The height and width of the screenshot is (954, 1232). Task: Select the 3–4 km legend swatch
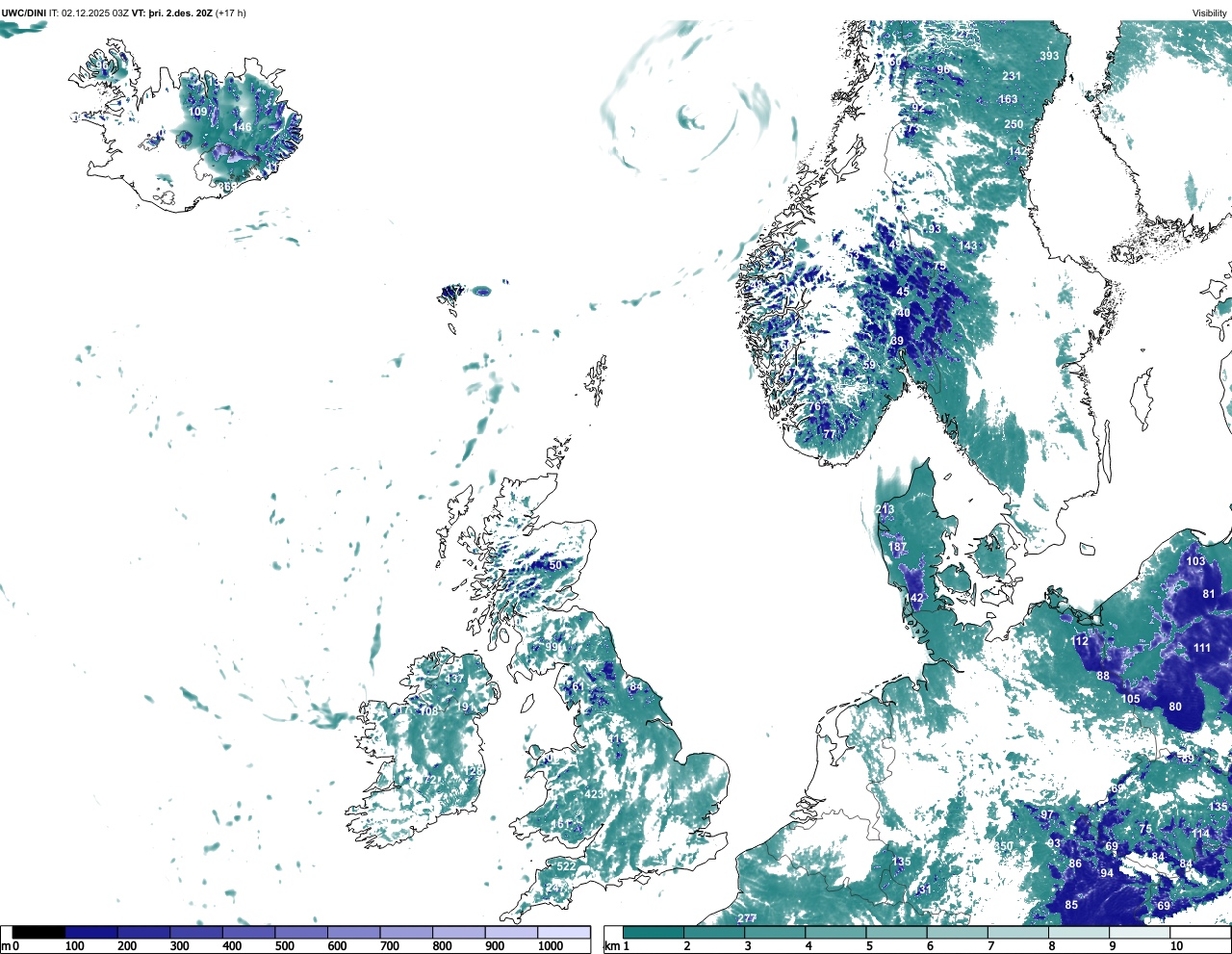[x=775, y=932]
